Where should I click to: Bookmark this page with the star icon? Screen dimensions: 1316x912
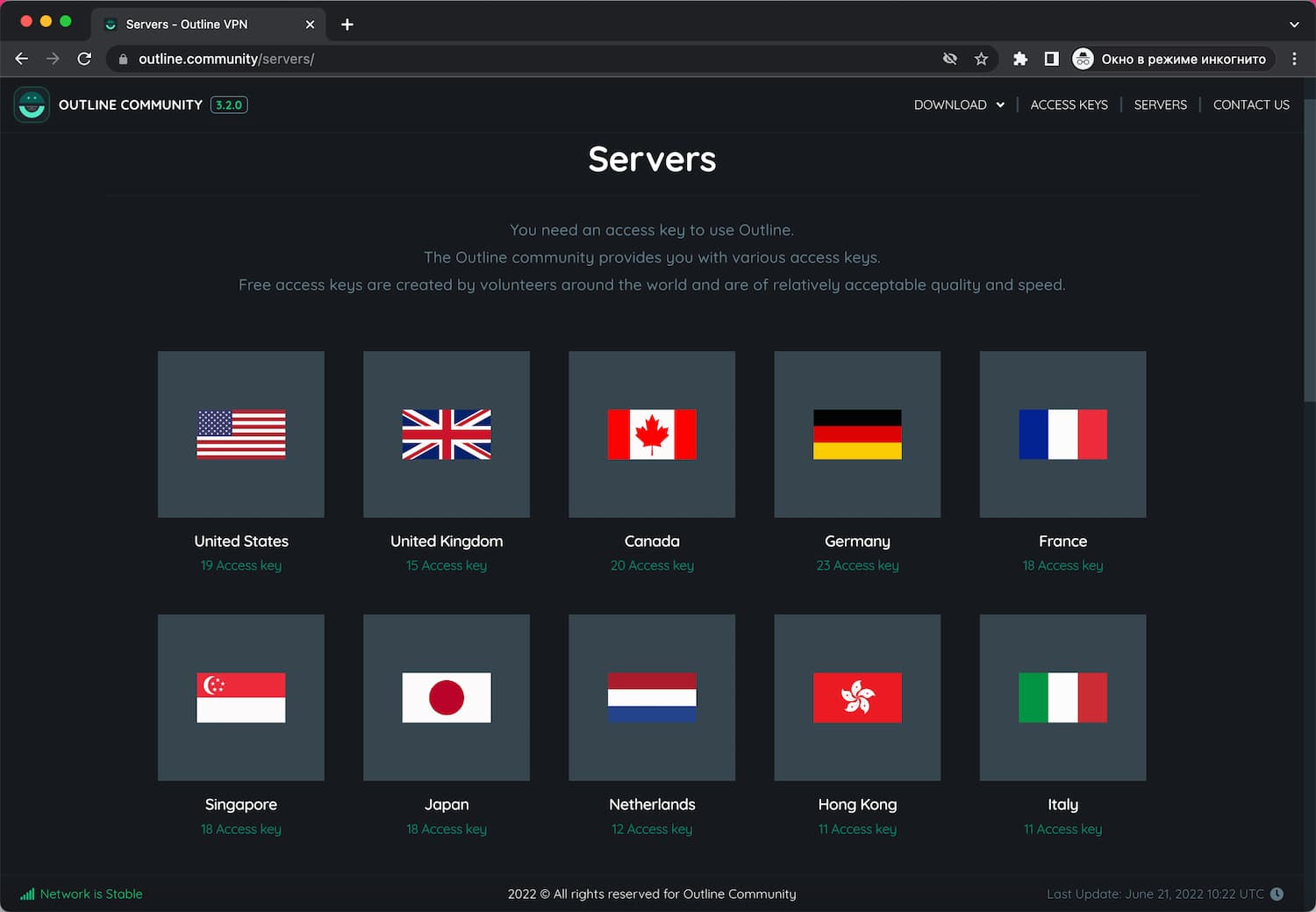coord(981,59)
